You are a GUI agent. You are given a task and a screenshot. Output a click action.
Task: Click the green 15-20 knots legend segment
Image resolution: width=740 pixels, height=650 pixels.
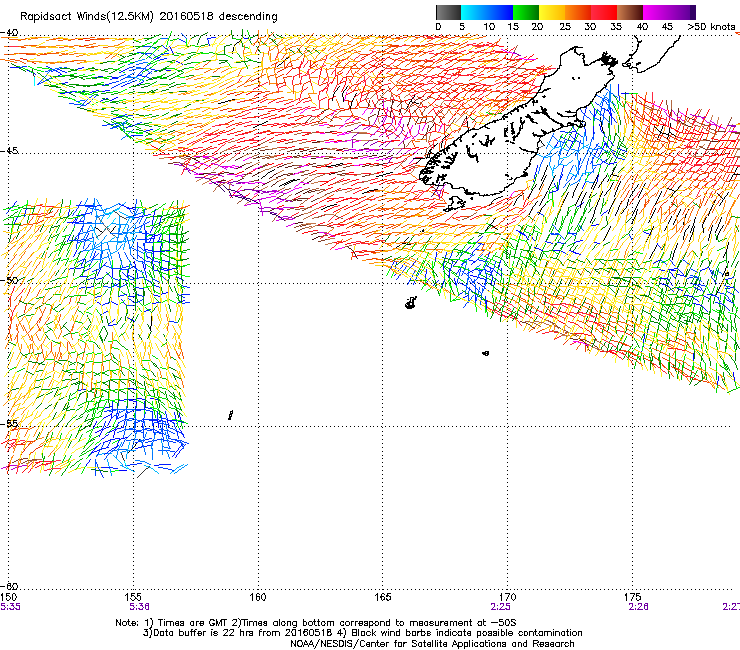pyautogui.click(x=526, y=12)
